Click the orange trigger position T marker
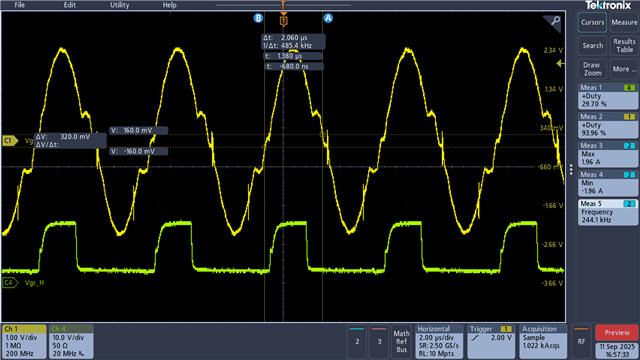Screen dimensions: 640x360 click(x=283, y=20)
